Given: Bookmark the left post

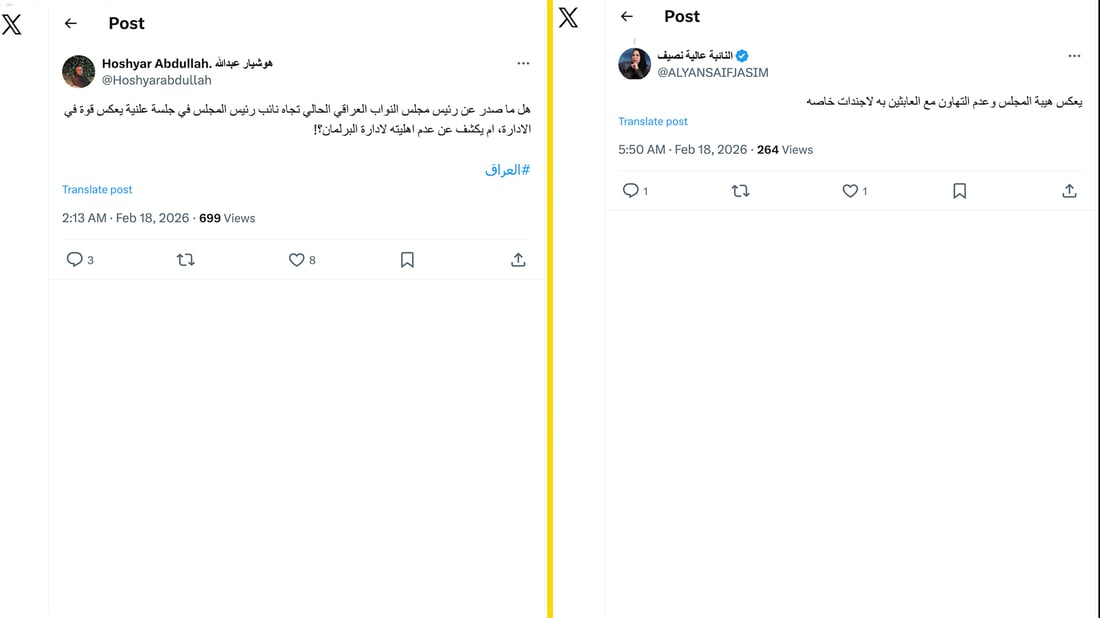Looking at the screenshot, I should click(x=407, y=259).
